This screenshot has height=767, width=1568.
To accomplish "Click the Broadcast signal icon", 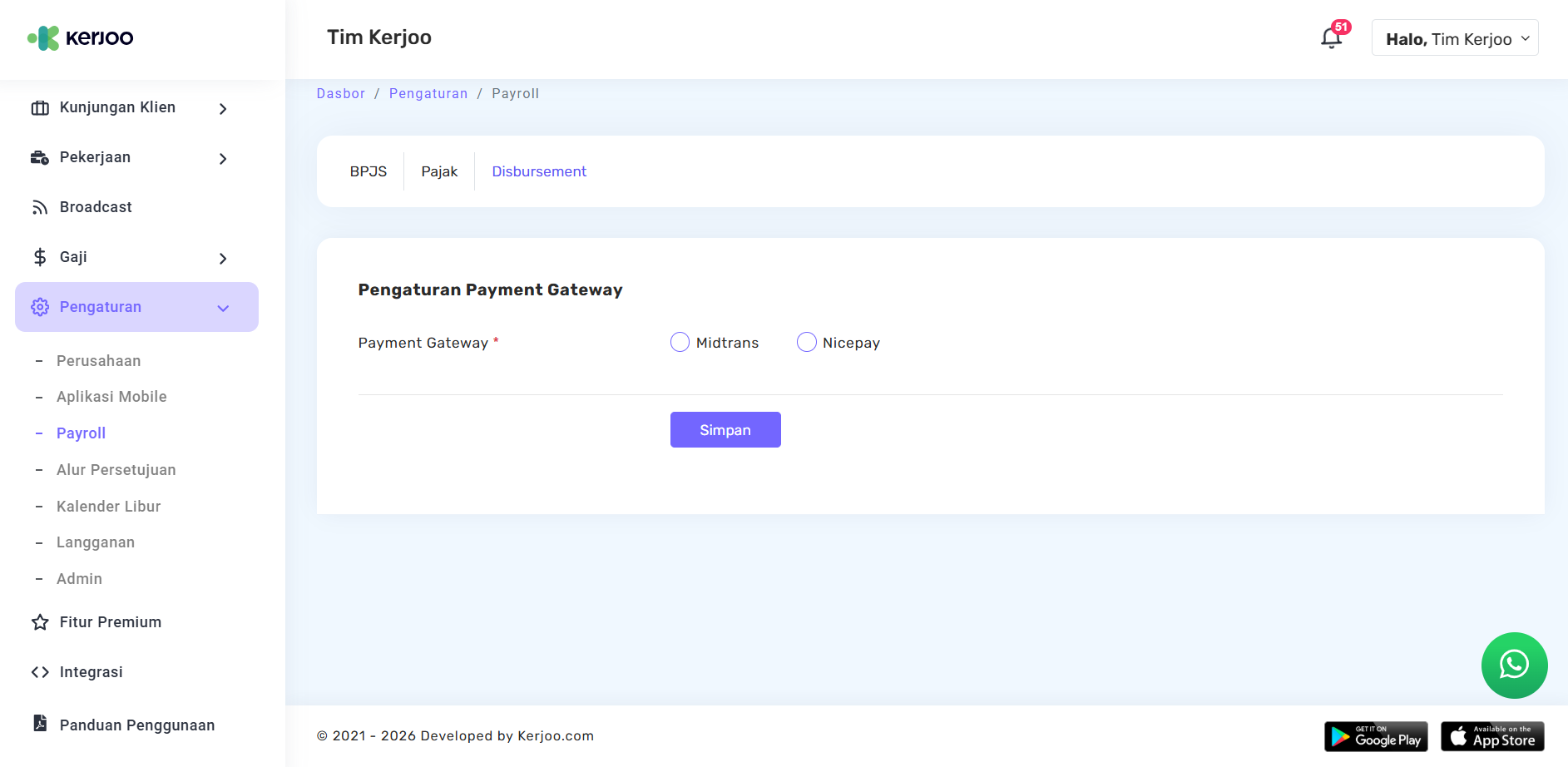I will point(40,207).
